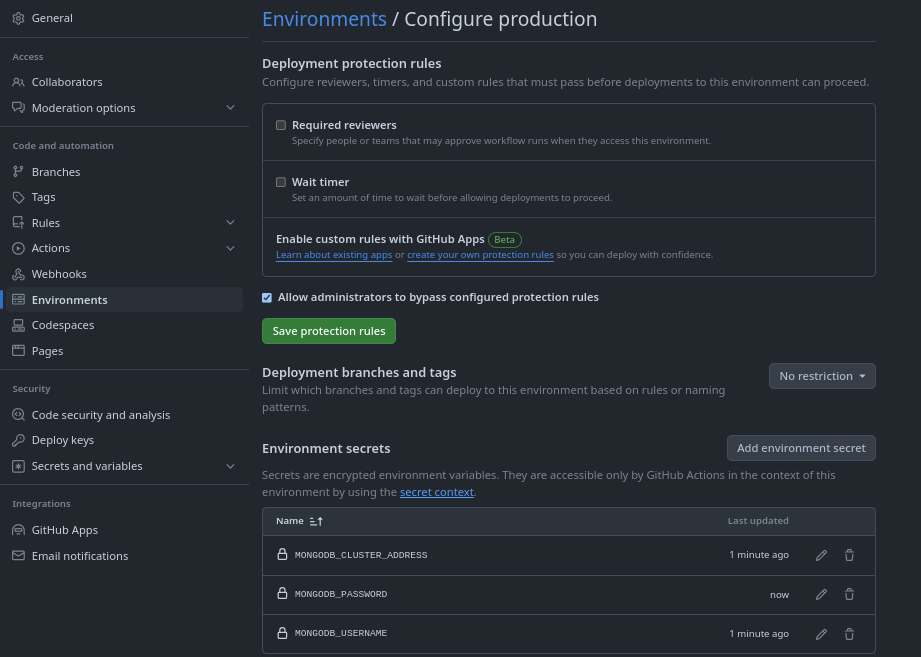Click the Environments breadcrumb link
Viewport: 921px width, 657px height.
point(324,19)
